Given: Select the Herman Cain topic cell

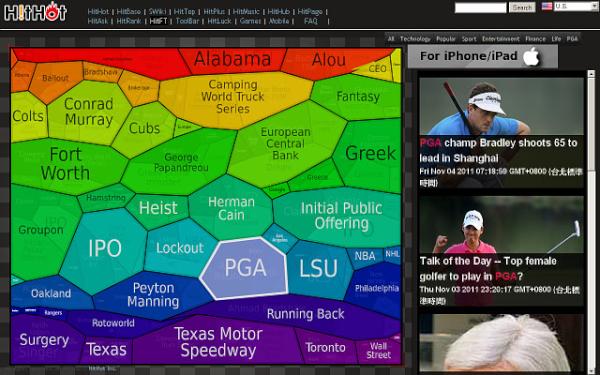Looking at the screenshot, I should [x=231, y=209].
